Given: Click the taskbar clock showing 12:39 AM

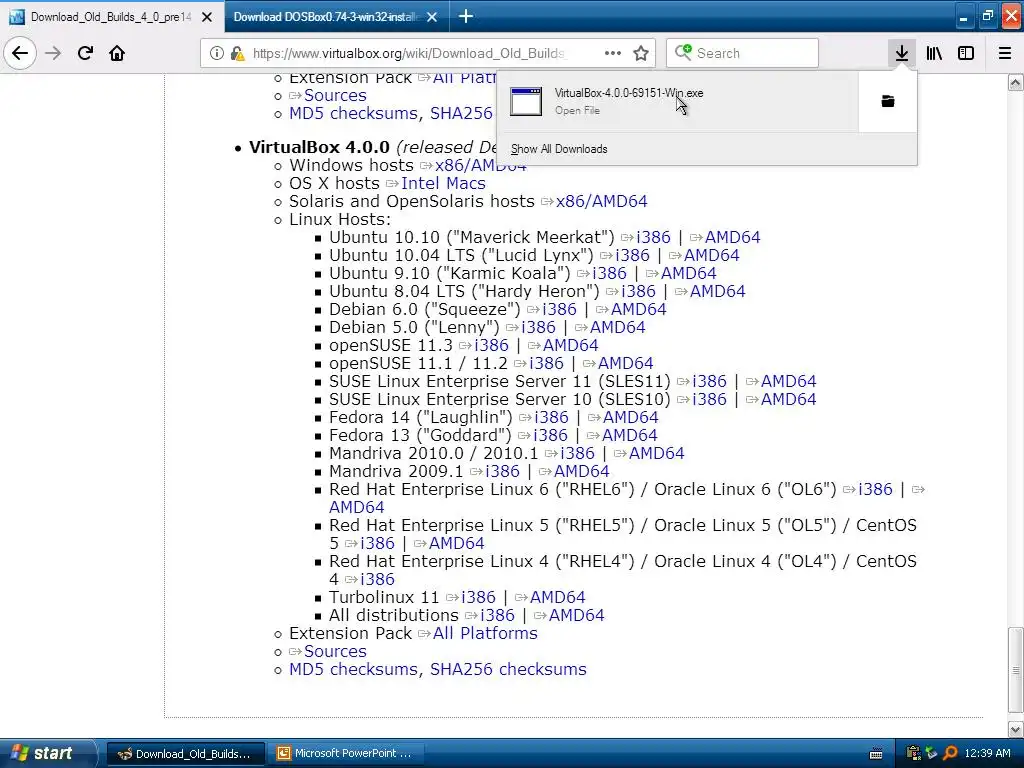Looking at the screenshot, I should pos(987,753).
